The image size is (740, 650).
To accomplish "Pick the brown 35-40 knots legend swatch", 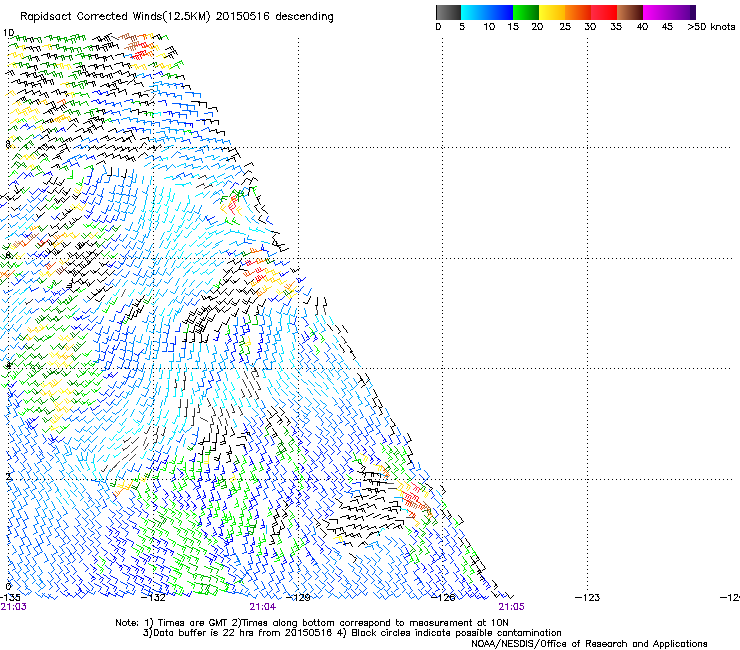I will 630,12.
